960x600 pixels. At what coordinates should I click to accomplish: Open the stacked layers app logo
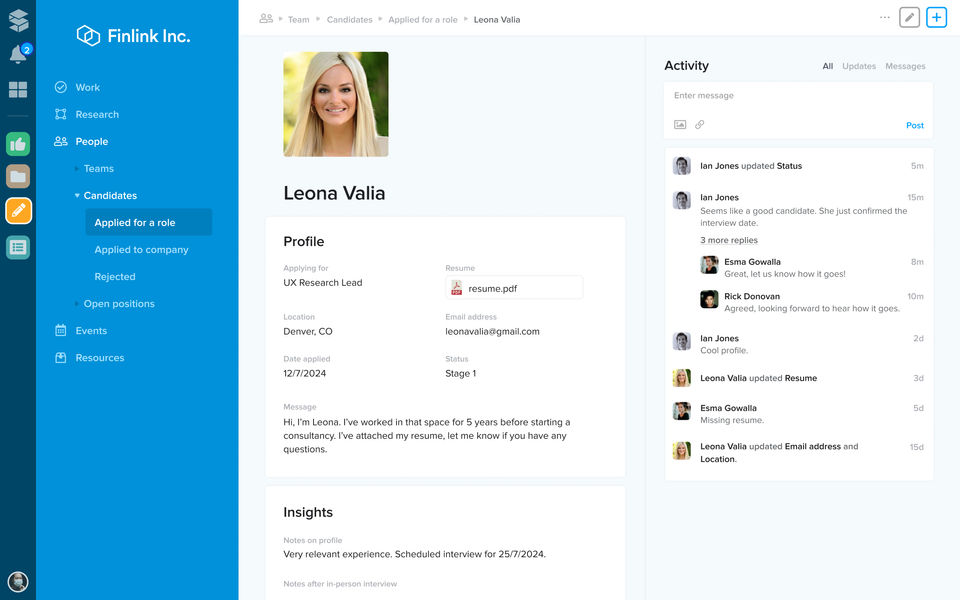point(18,20)
